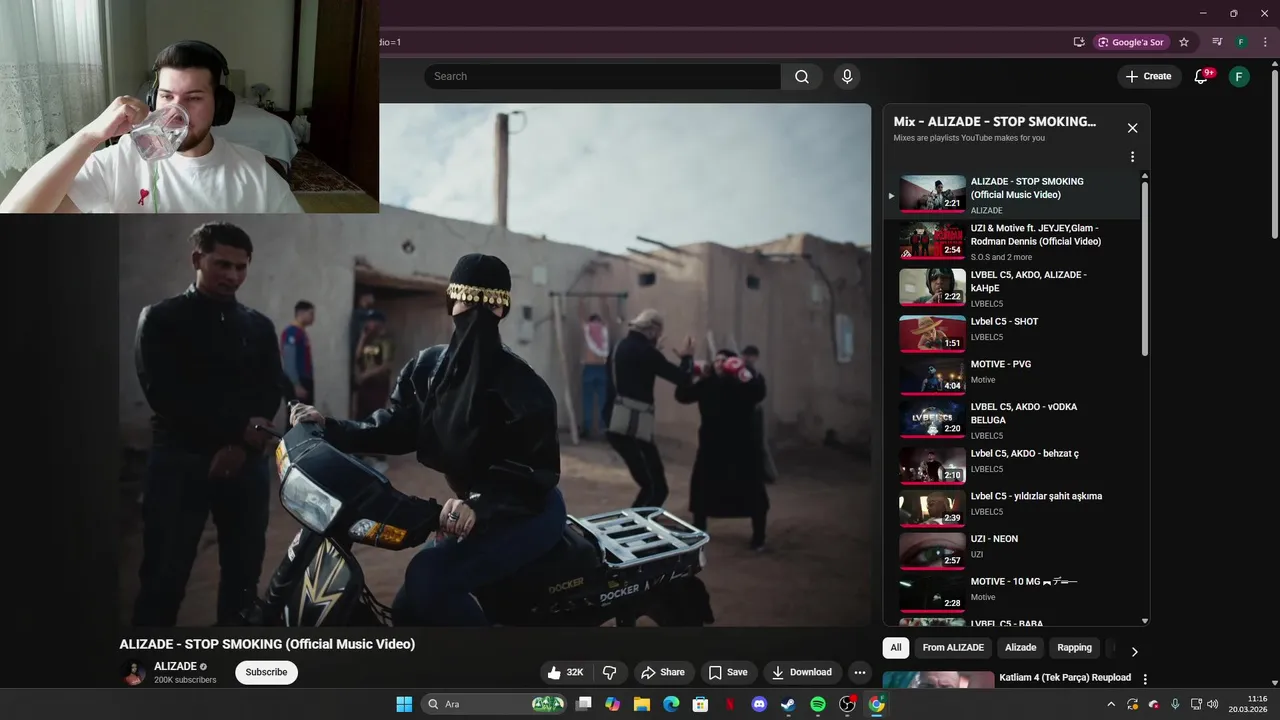This screenshot has height=720, width=1280.
Task: Open the ALIZADE channel avatar
Action: 133,672
